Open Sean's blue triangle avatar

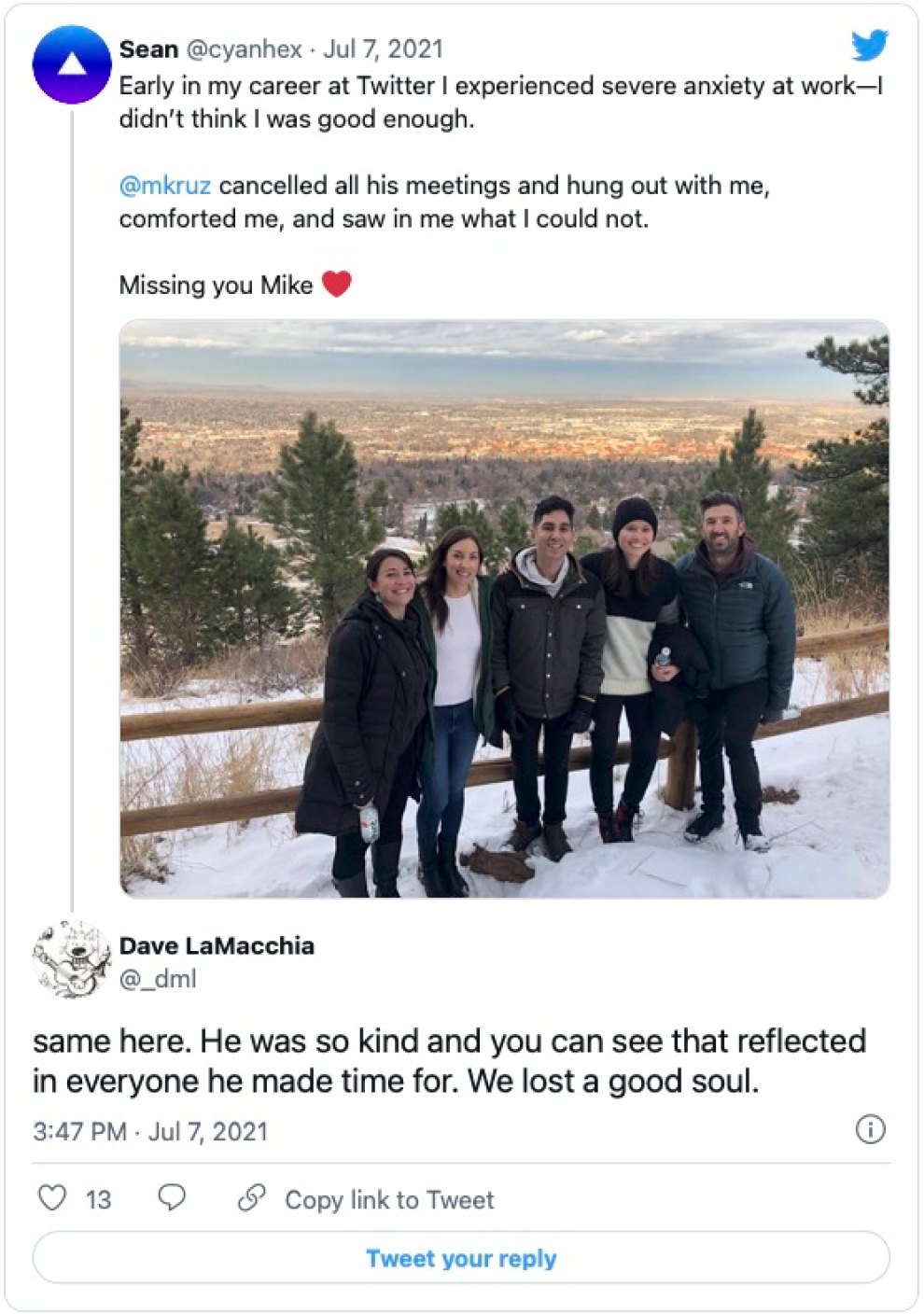pyautogui.click(x=72, y=64)
